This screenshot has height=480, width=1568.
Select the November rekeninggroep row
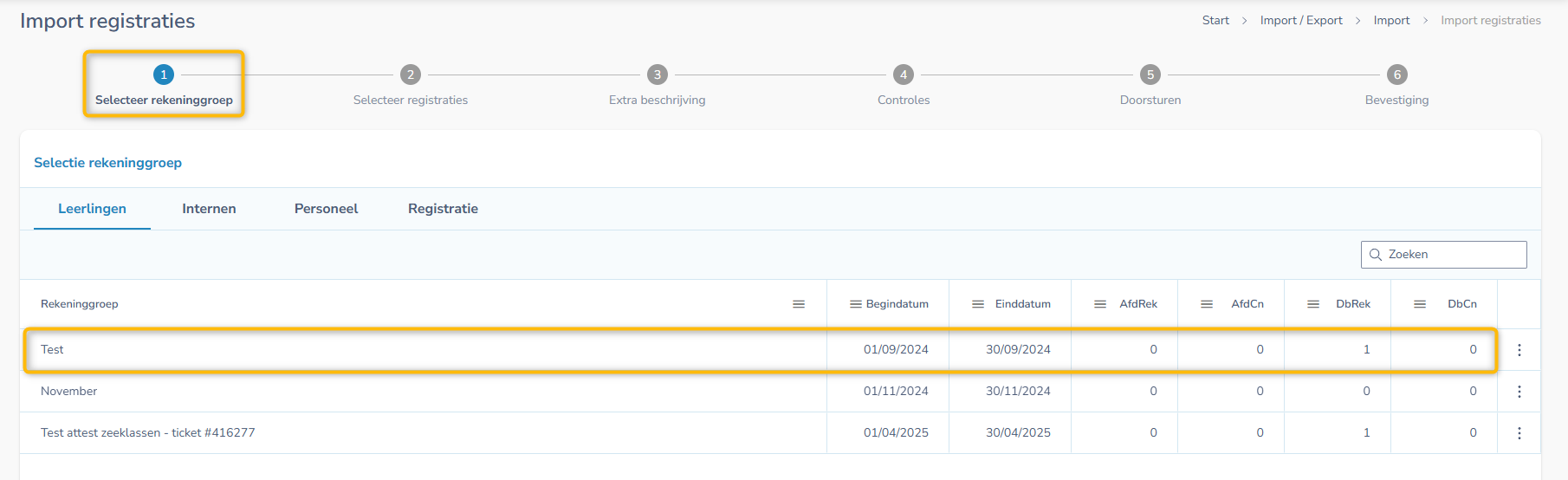click(x=69, y=392)
